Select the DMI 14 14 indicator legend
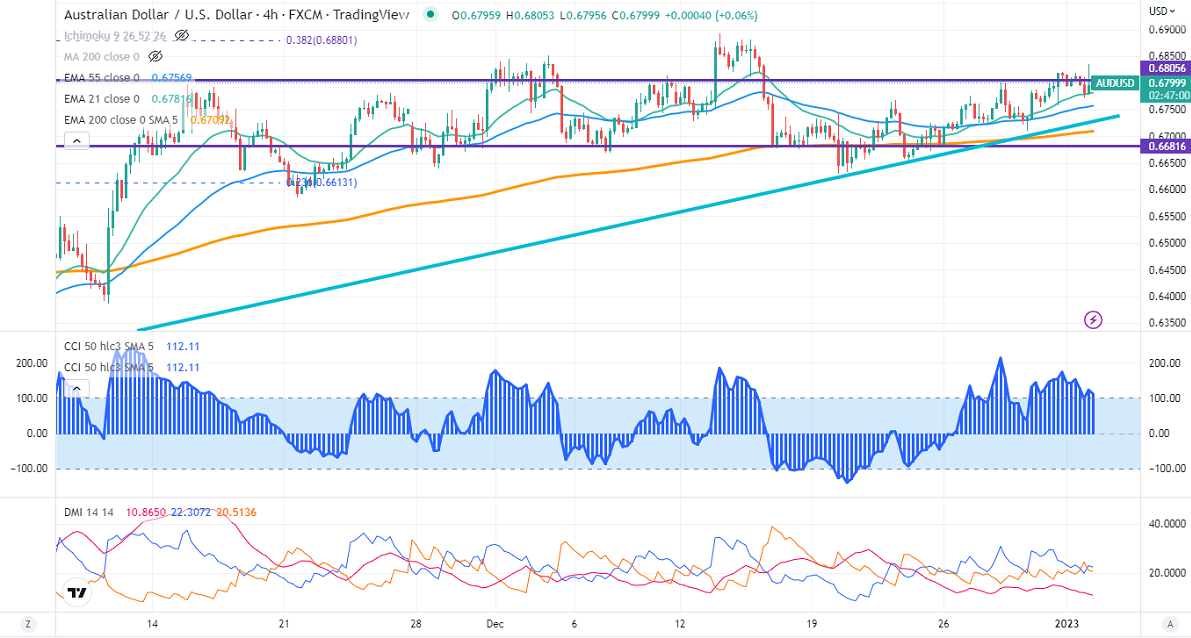The height and width of the screenshot is (638, 1191). coord(89,513)
